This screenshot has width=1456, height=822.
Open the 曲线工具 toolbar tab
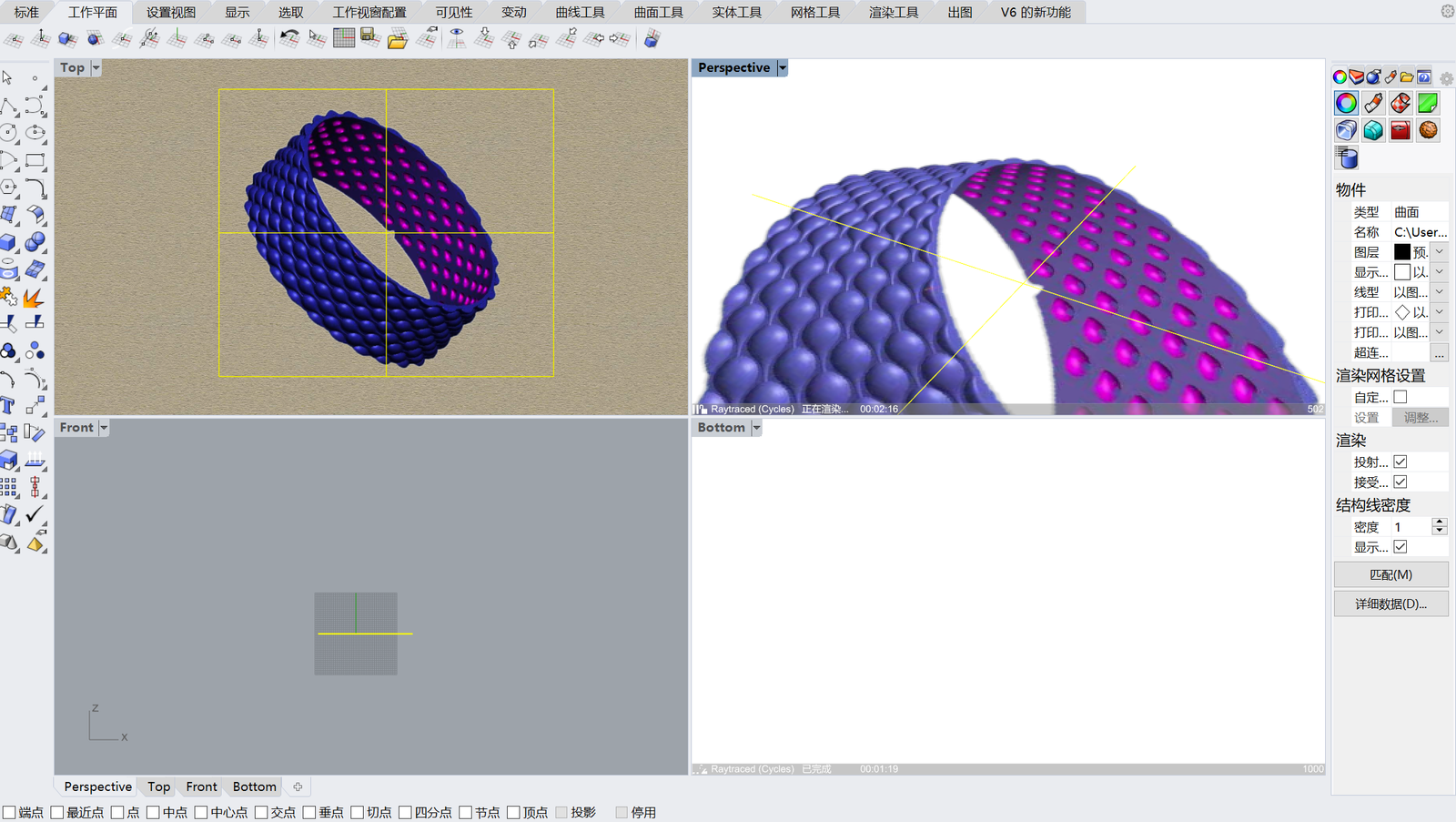(580, 12)
